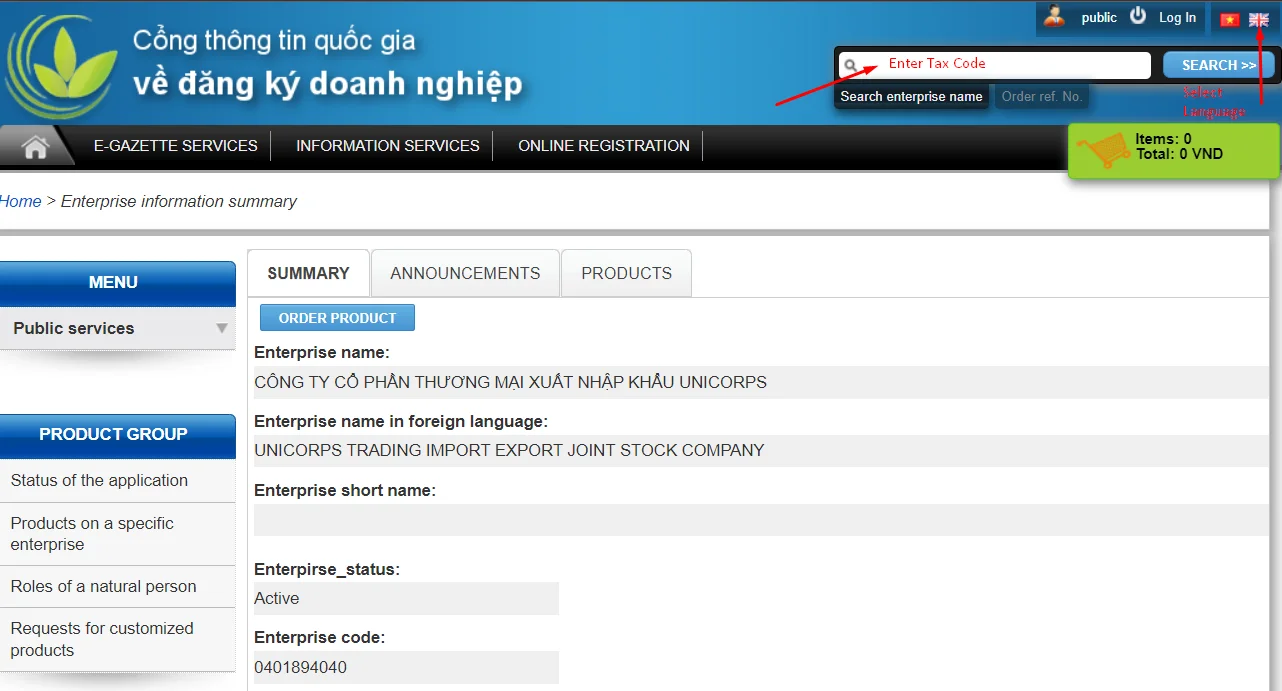Click the power icon beside Log In
The width and height of the screenshot is (1282, 691).
[1138, 16]
